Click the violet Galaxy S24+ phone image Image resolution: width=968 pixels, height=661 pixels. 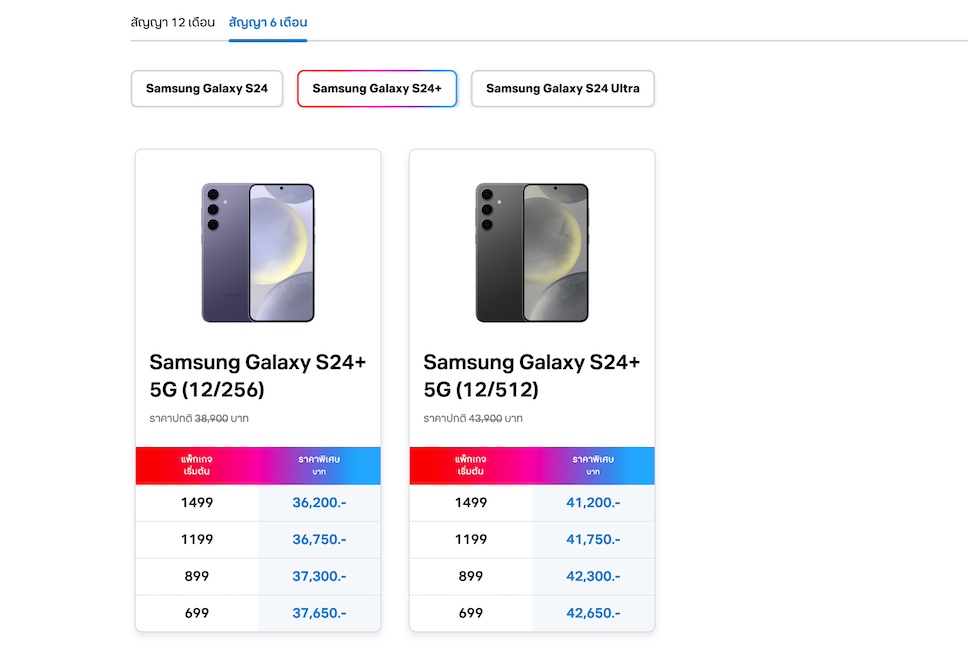click(x=258, y=253)
